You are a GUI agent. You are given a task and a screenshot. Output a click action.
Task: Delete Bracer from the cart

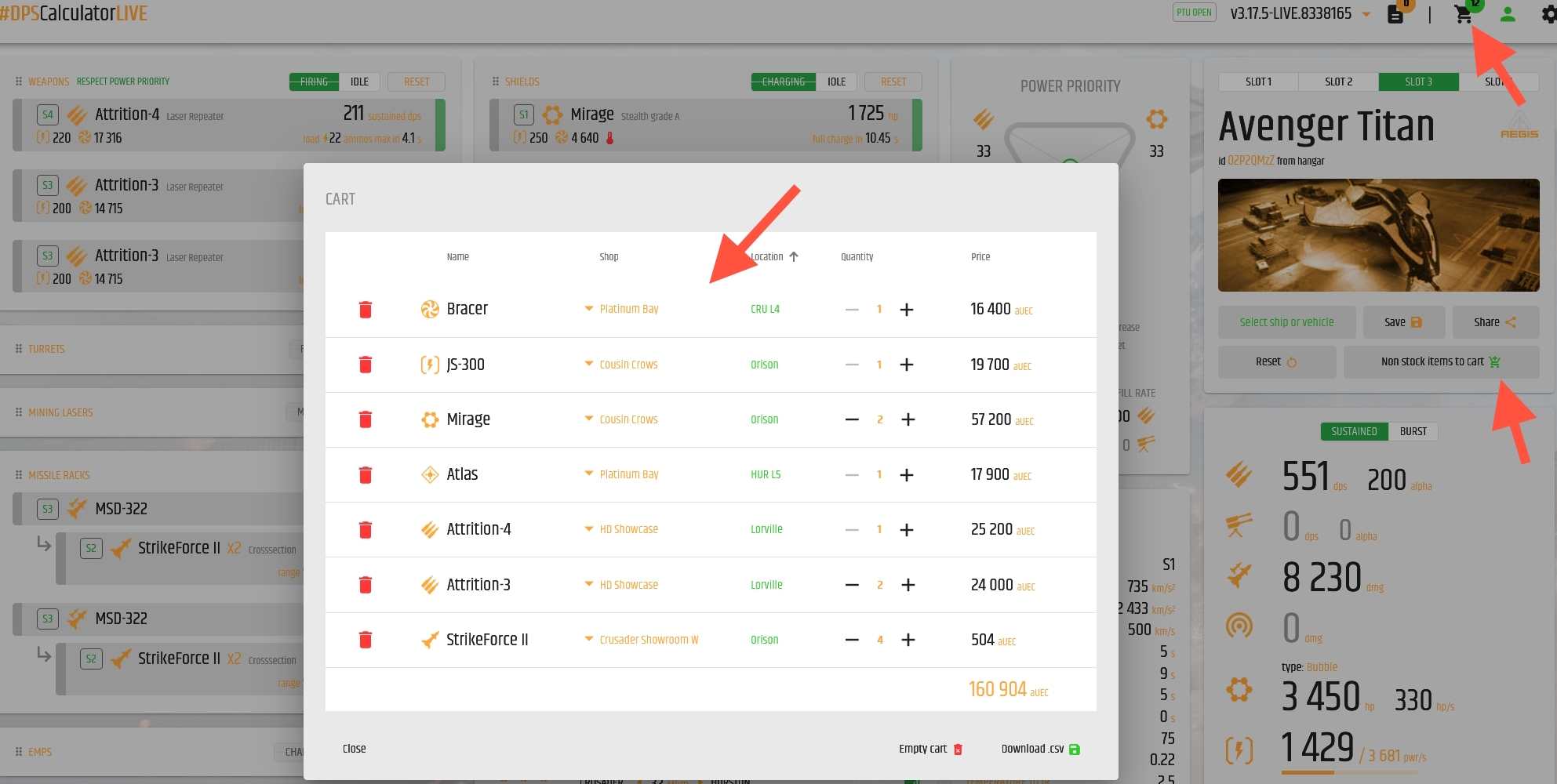(x=365, y=310)
